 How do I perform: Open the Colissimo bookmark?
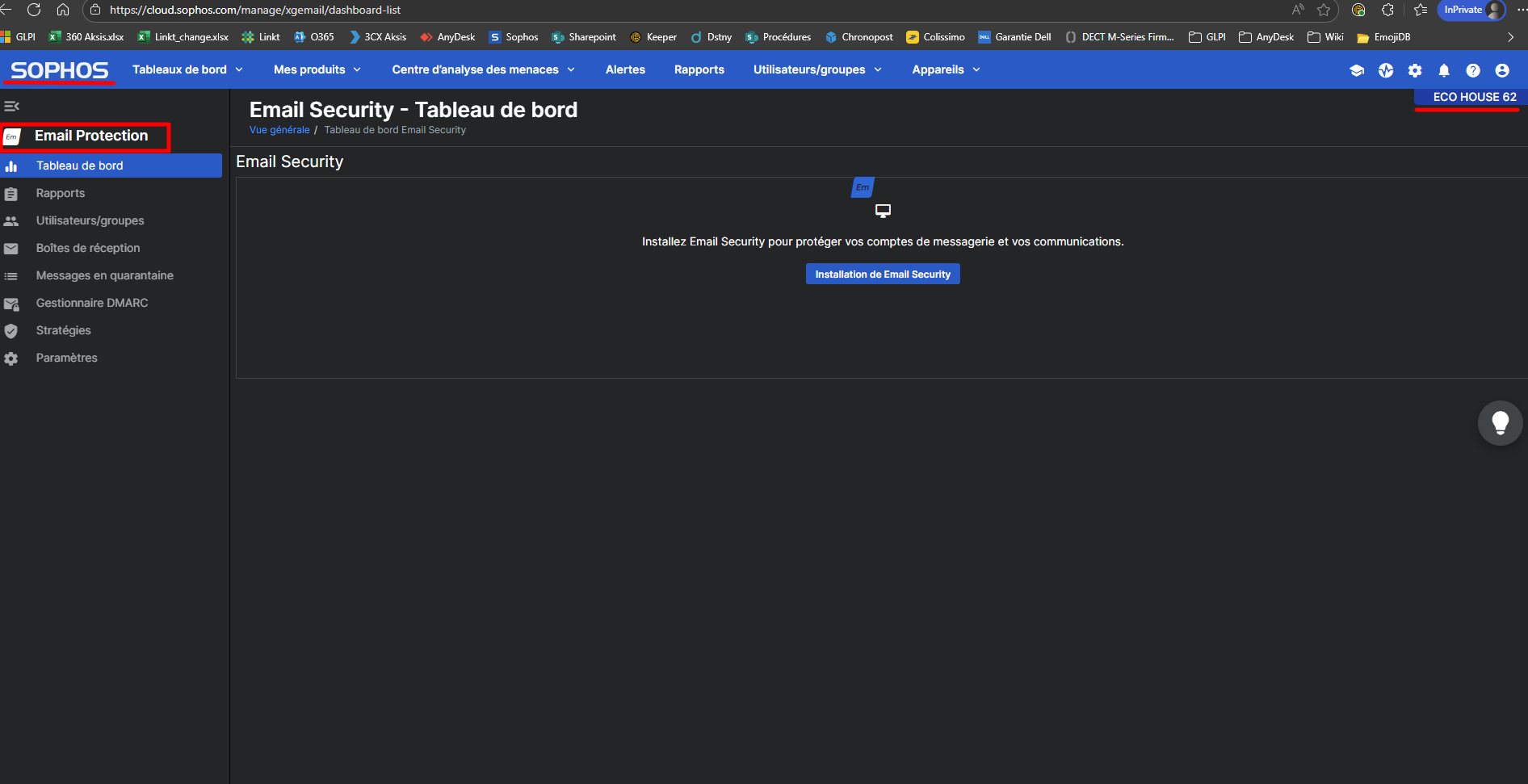(936, 37)
